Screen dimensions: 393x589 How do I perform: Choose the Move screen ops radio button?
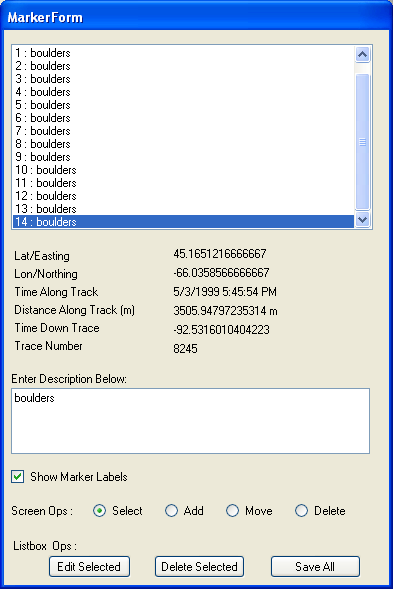(x=232, y=510)
